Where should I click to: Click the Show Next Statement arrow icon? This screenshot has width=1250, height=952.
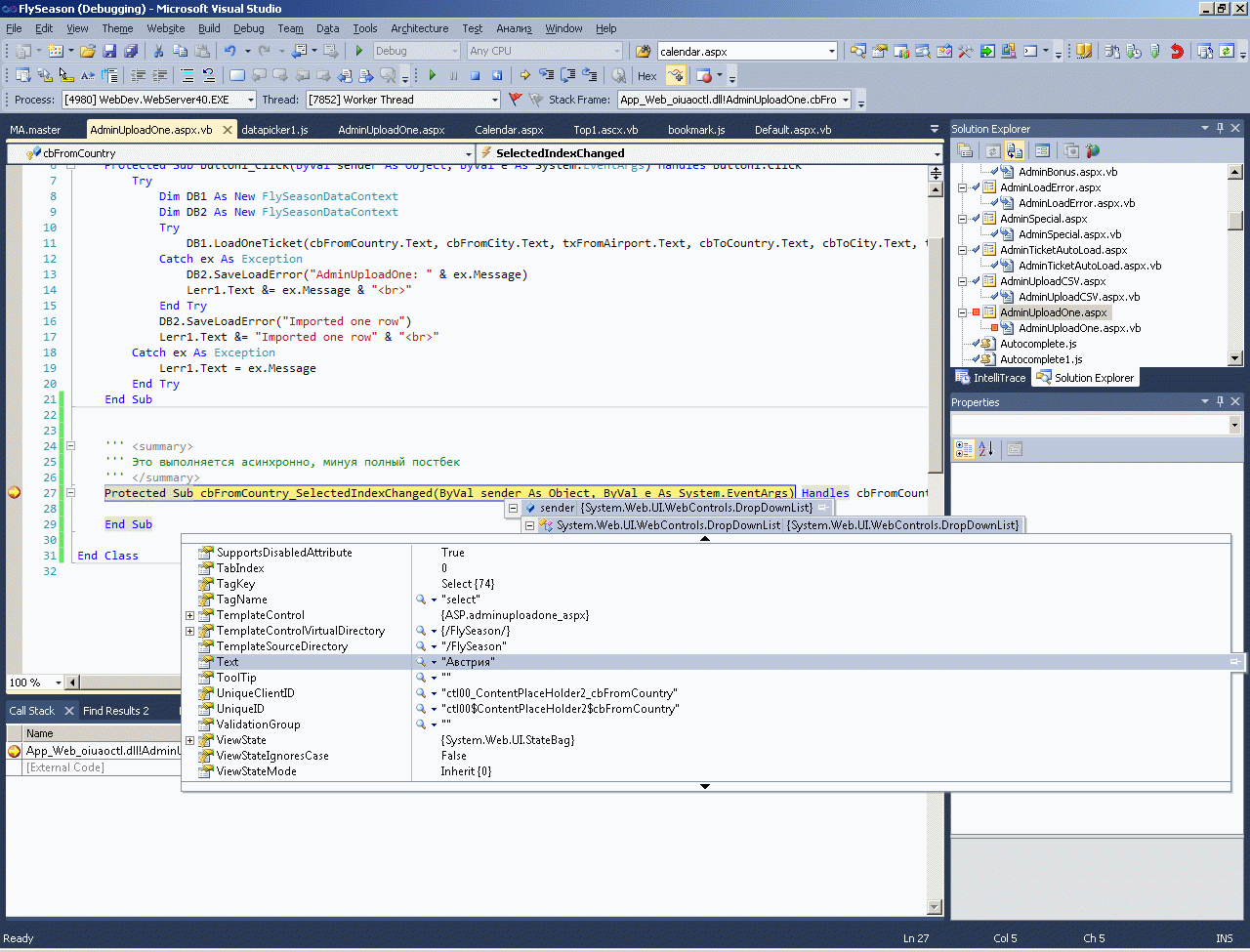(x=525, y=75)
